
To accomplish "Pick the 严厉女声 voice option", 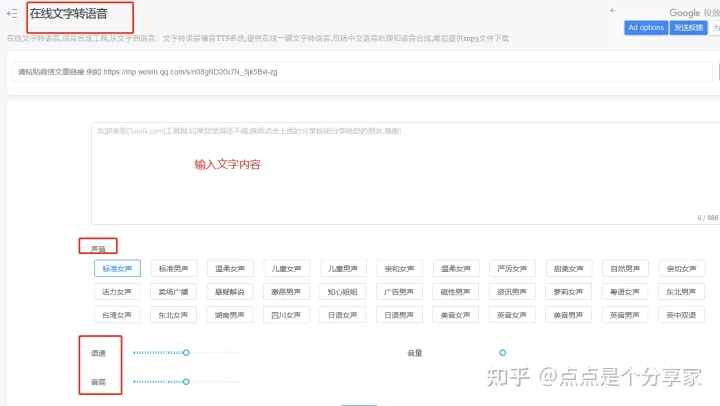I will 512,269.
